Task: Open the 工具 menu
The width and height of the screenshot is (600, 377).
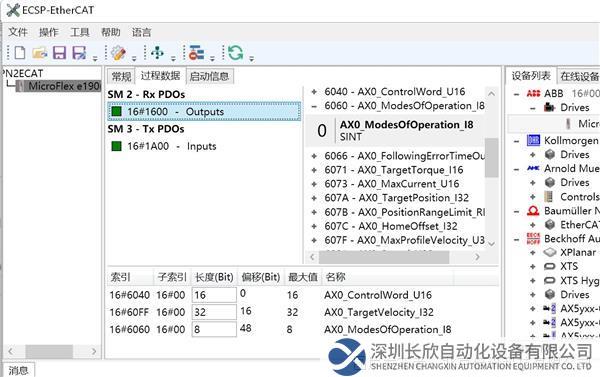Action: [x=80, y=32]
